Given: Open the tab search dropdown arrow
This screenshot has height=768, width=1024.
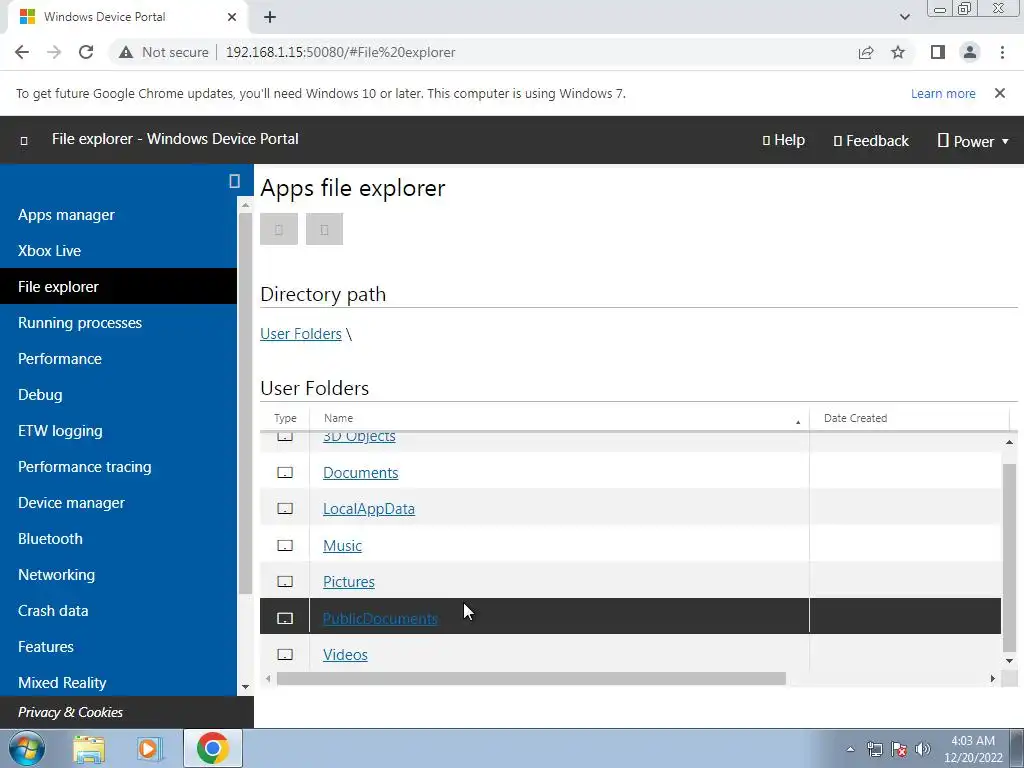Looking at the screenshot, I should click(x=904, y=17).
